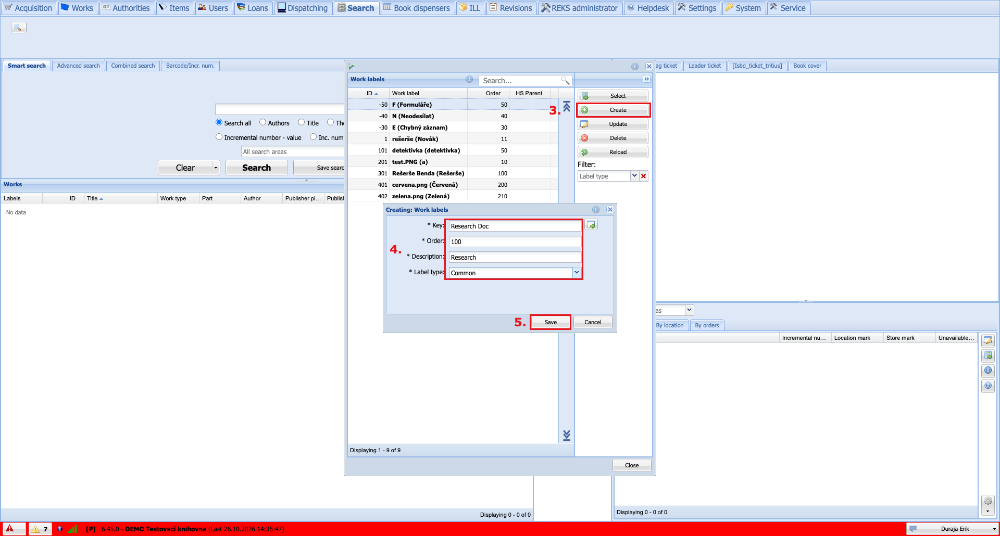Open the info icon beside Work labels title
Screen dimensions: 1000x536
click(x=469, y=80)
